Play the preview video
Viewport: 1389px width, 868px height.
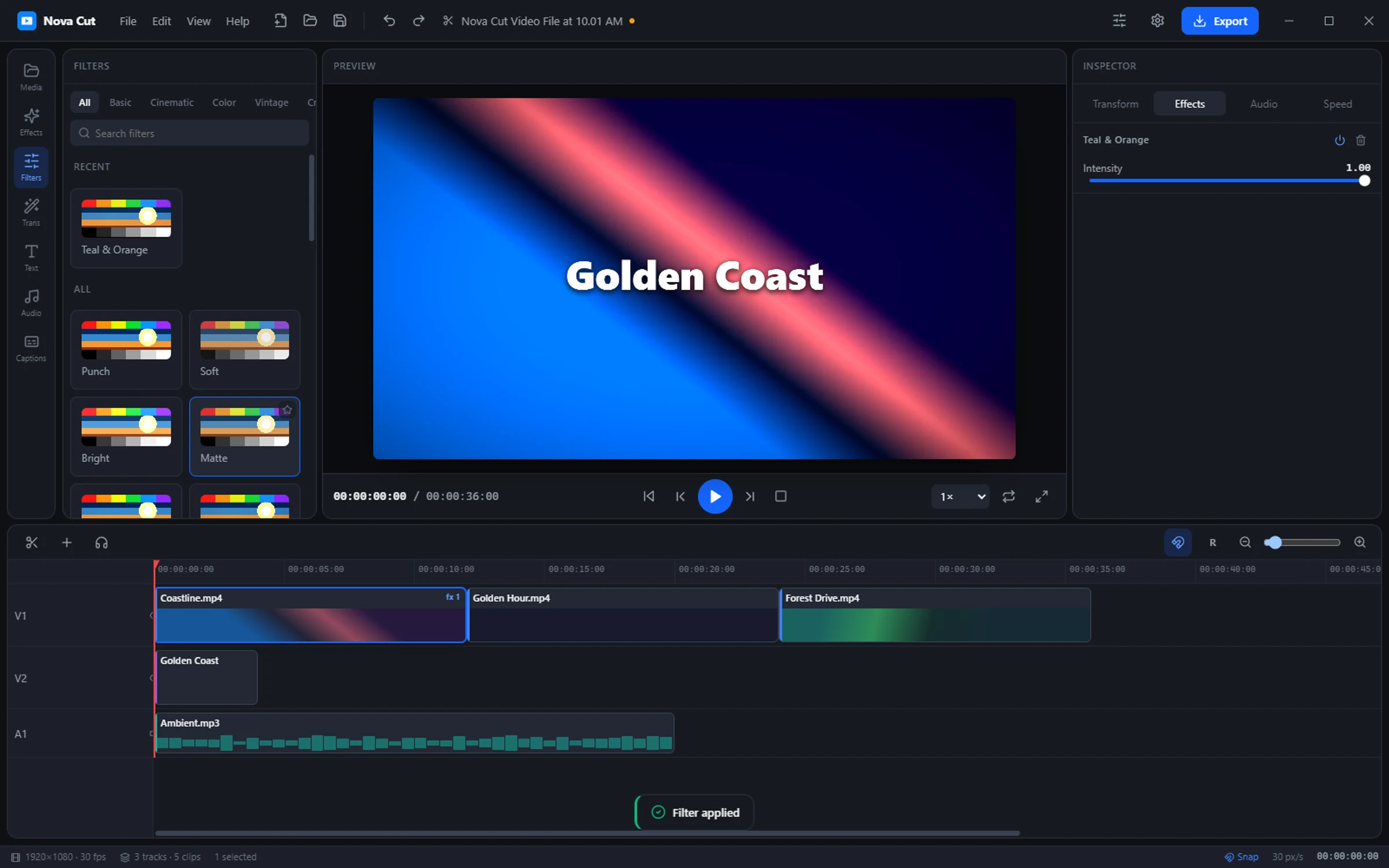click(715, 496)
